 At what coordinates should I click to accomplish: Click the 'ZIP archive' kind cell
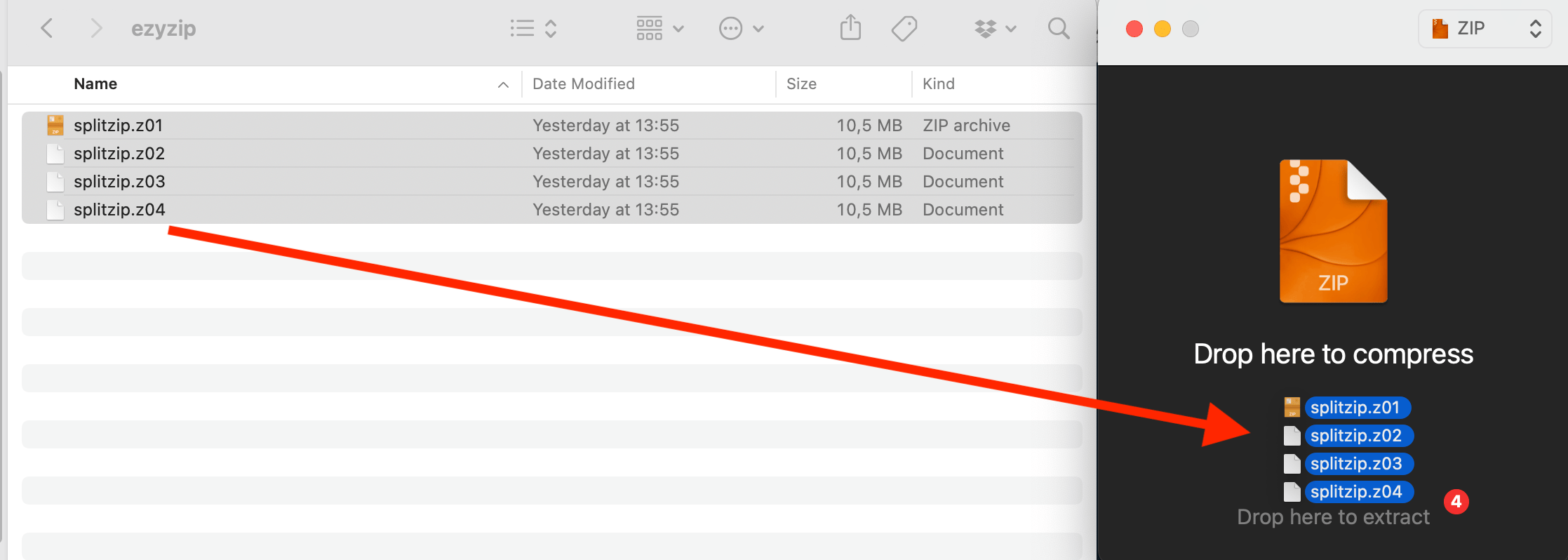pos(966,126)
